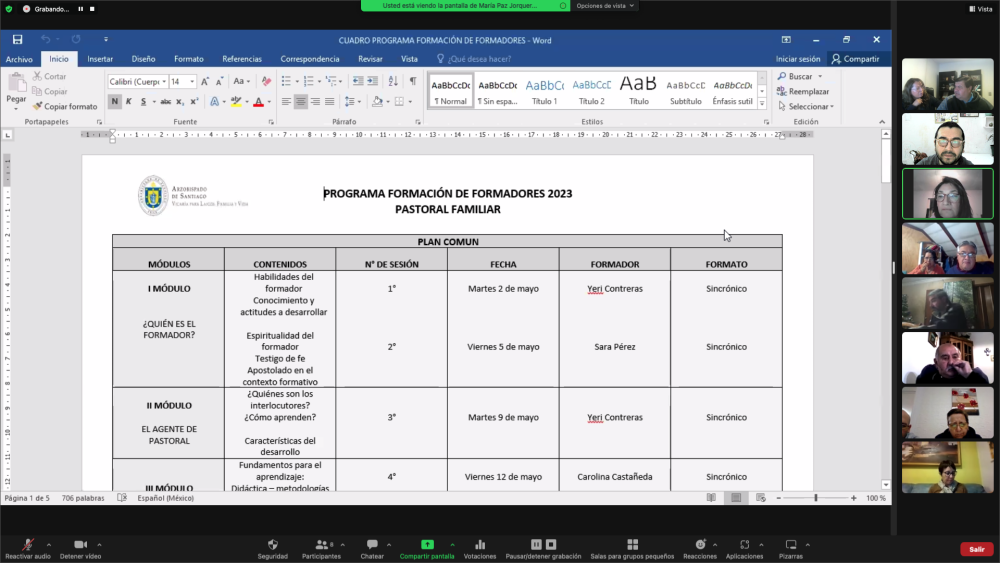Align paragraph text to the left
This screenshot has height=563, width=1000.
(x=286, y=101)
